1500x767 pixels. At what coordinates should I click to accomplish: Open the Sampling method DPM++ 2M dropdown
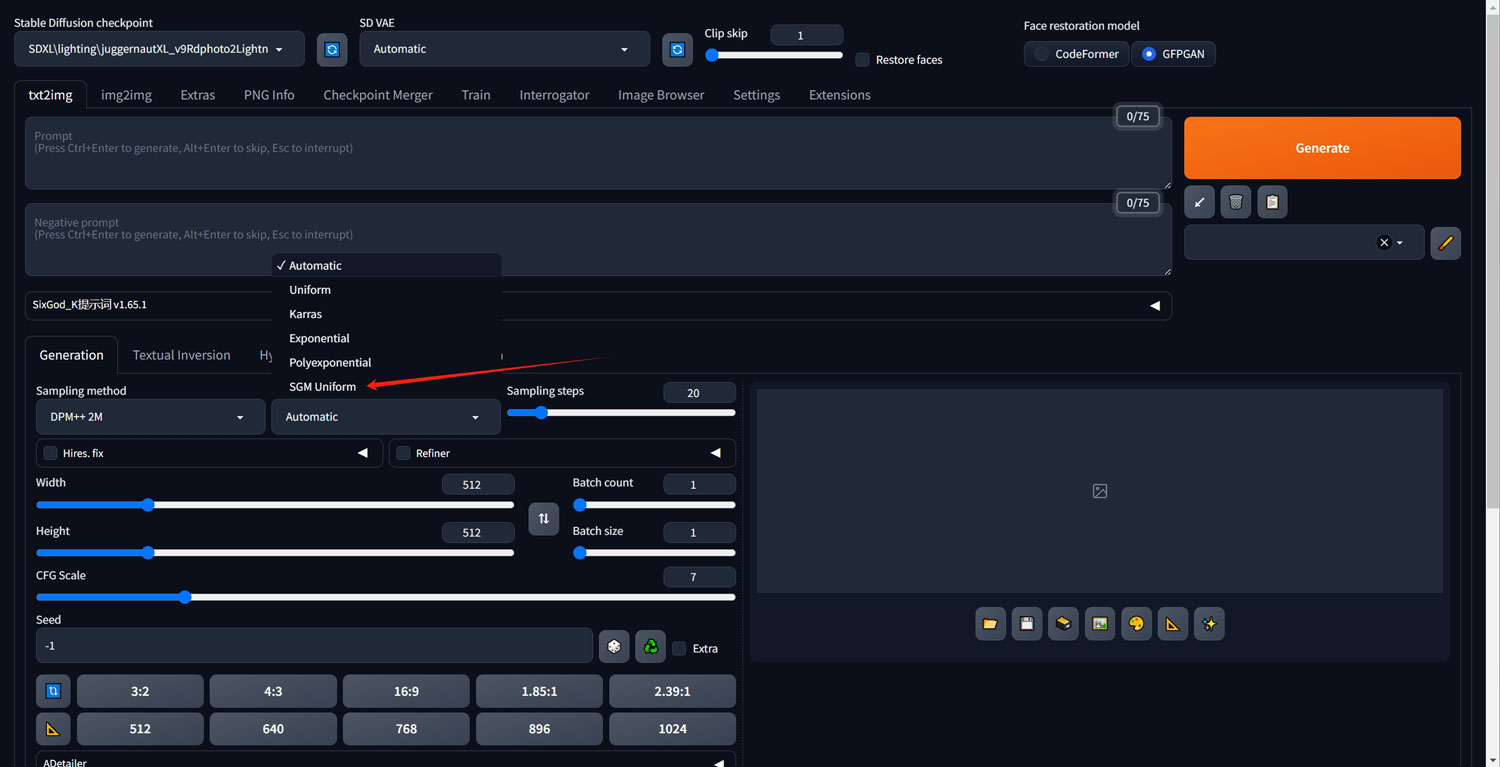(x=147, y=417)
